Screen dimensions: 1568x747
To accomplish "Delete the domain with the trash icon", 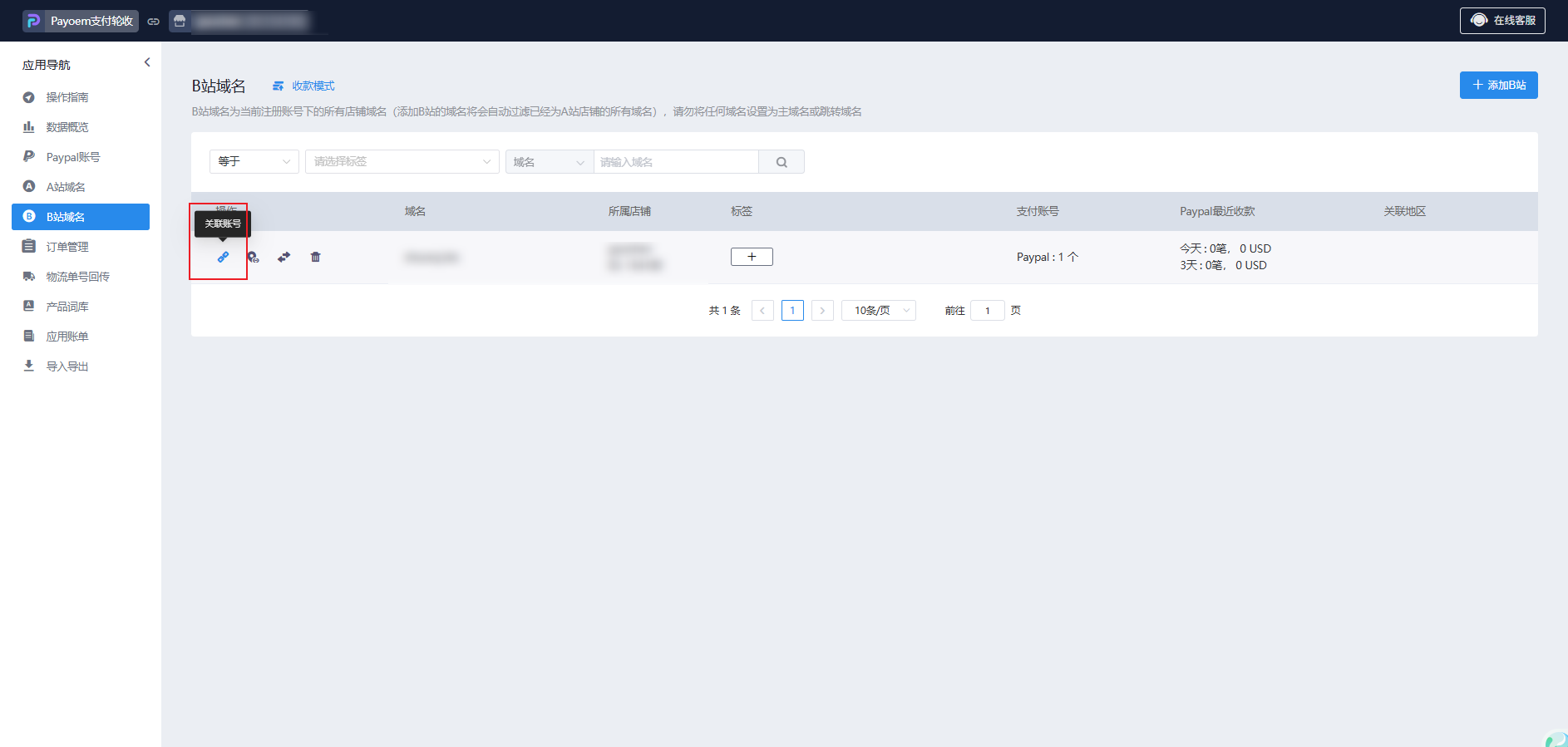I will pyautogui.click(x=315, y=257).
